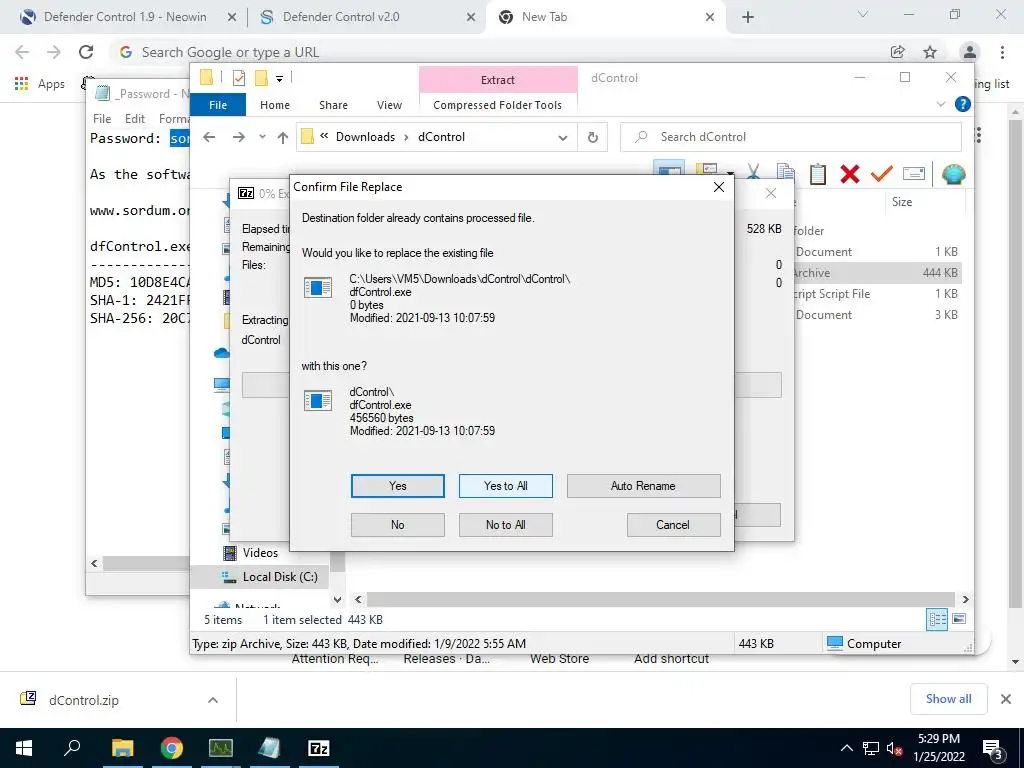Click New Folder quick access icon

(x=261, y=78)
